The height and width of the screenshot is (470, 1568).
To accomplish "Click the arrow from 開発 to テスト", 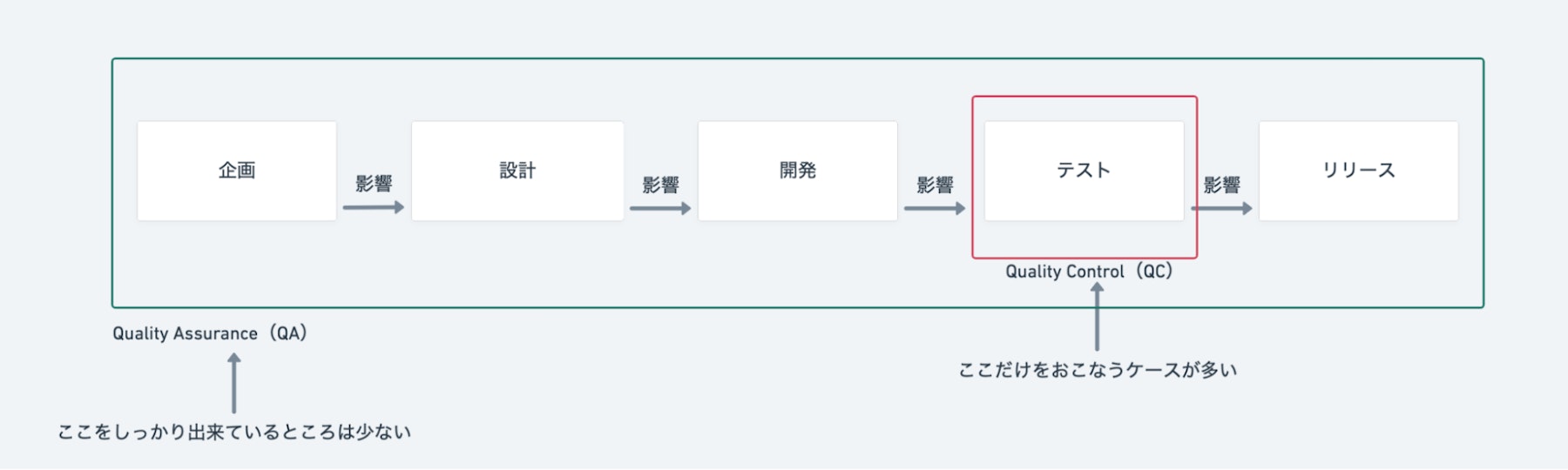I will 934,208.
